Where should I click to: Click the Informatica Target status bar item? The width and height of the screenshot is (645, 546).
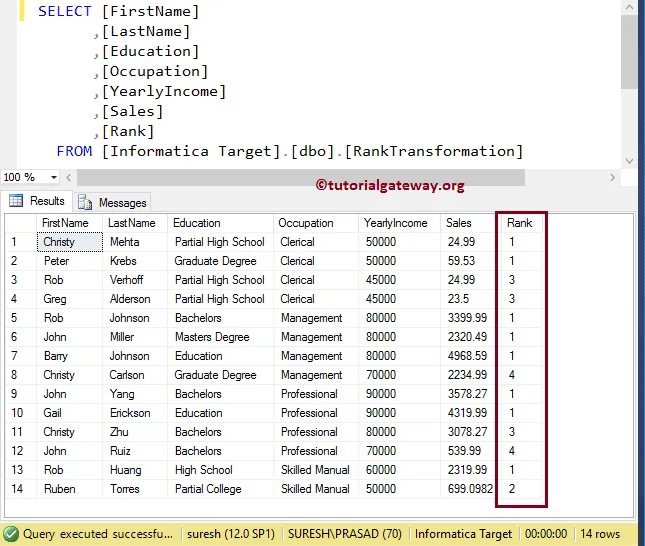point(464,534)
